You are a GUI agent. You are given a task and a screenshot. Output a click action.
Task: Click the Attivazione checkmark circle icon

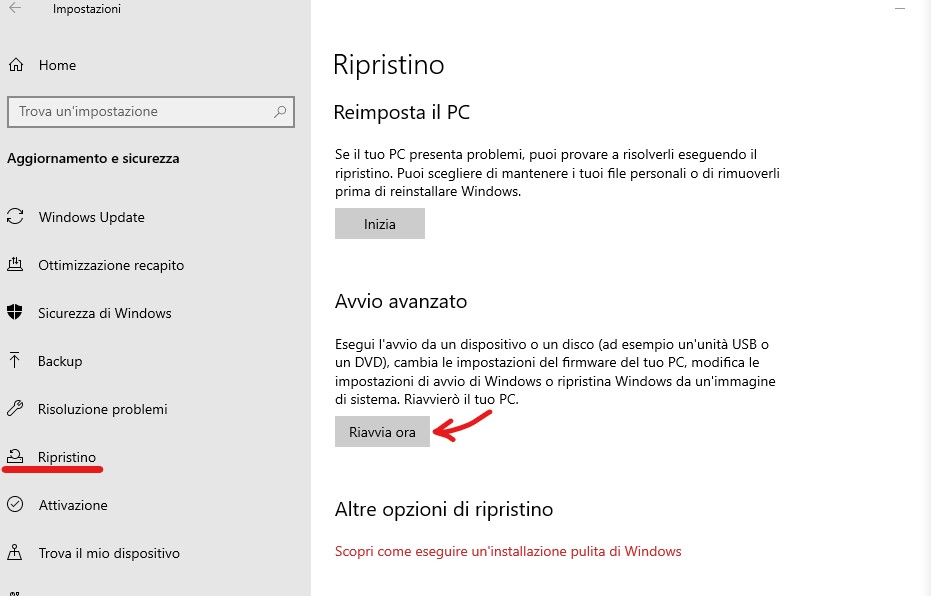tap(15, 505)
